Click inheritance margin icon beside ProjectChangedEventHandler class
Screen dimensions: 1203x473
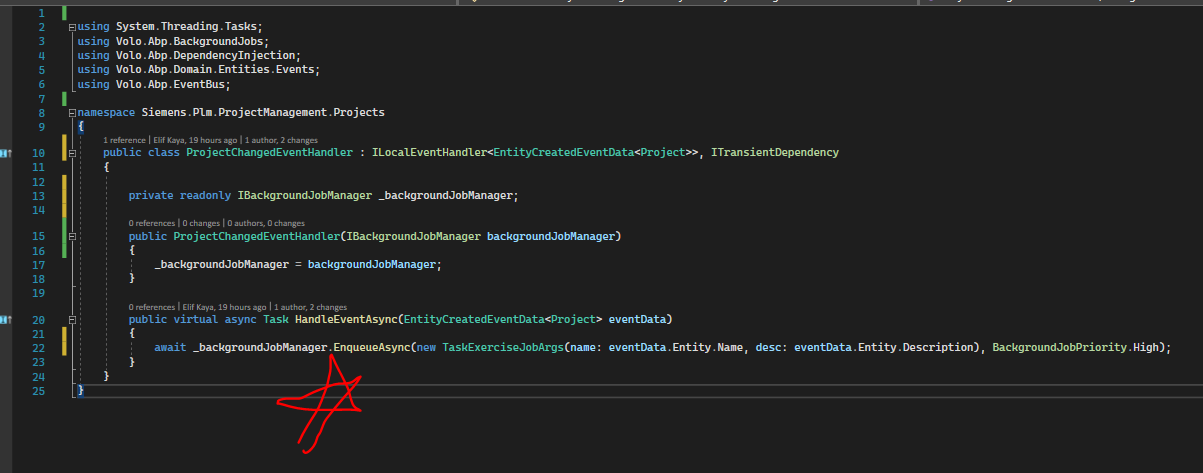tap(6, 153)
